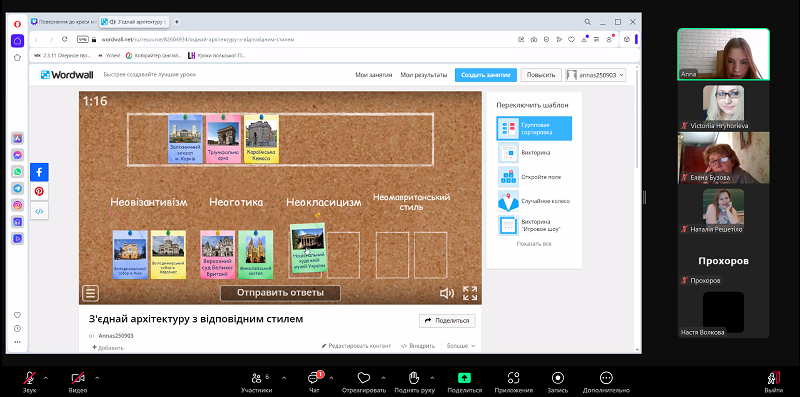The height and width of the screenshot is (397, 800).
Task: Click the Повысить upgrade button
Action: point(541,75)
